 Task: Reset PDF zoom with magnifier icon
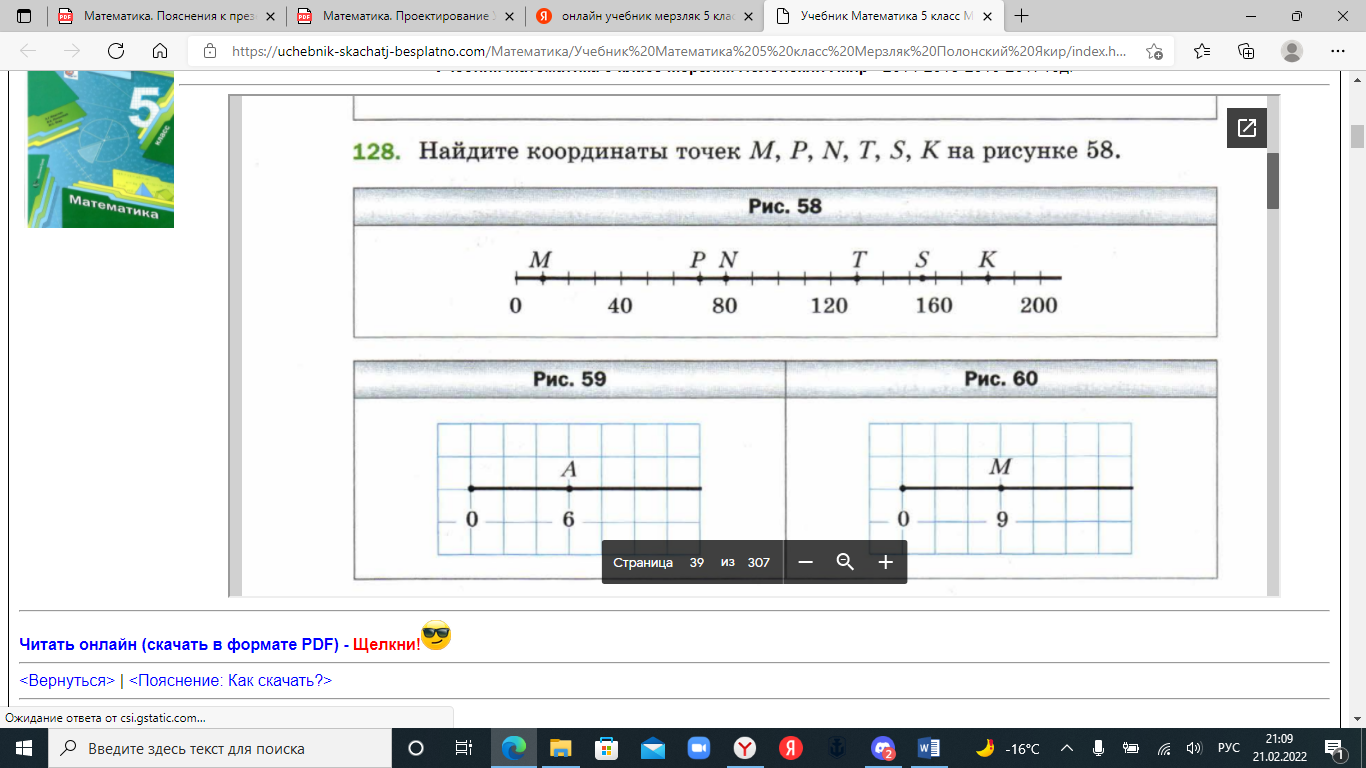(x=845, y=562)
